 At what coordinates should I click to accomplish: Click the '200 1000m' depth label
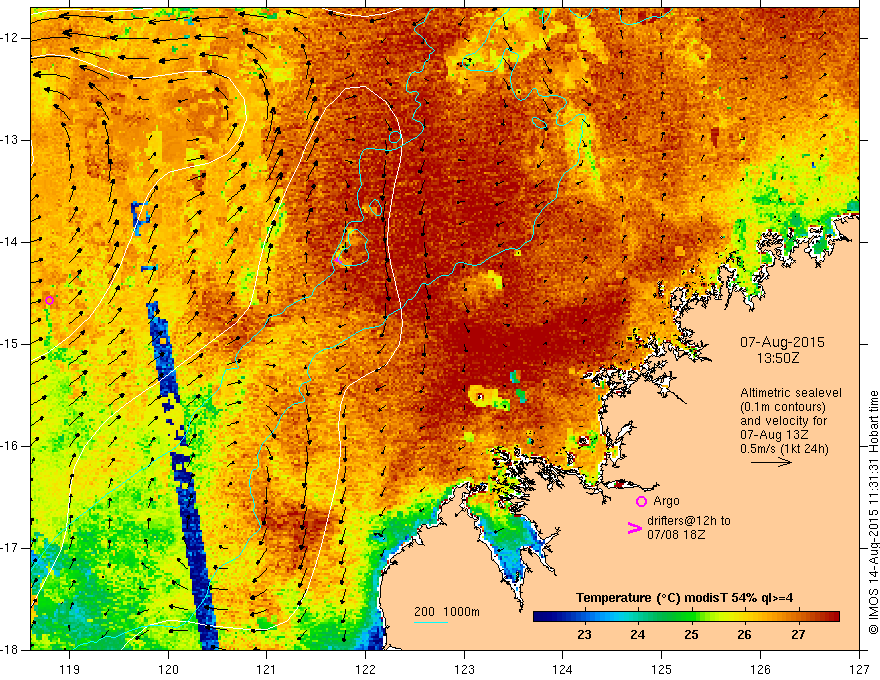point(447,612)
